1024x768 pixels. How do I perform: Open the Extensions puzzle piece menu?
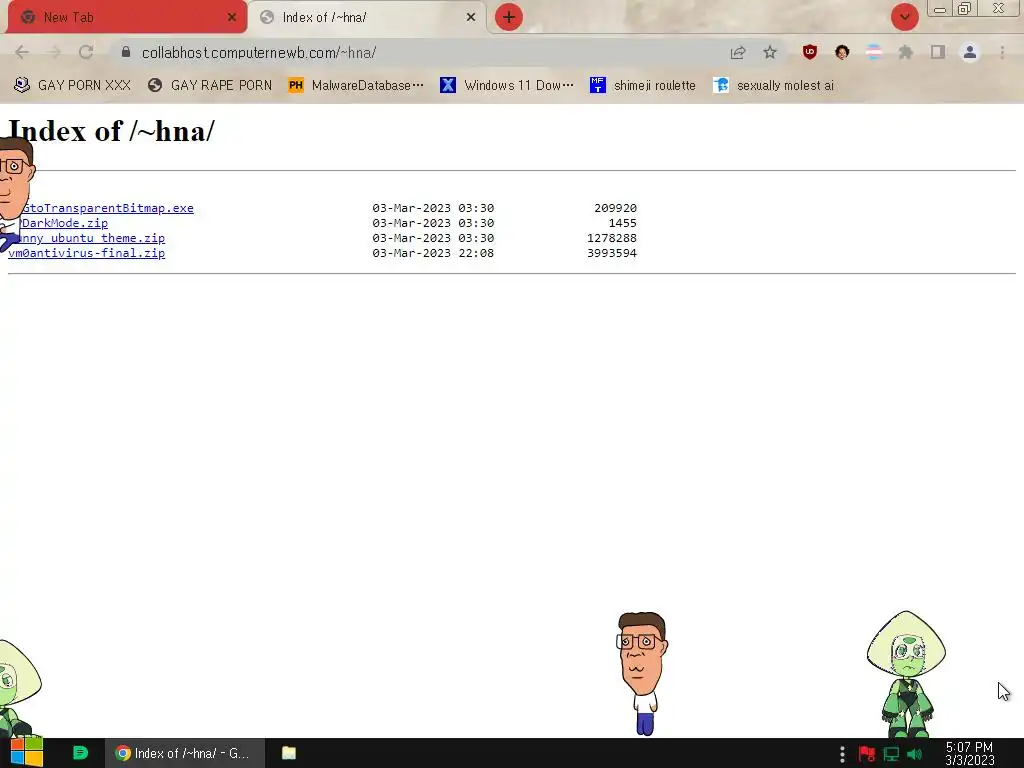[906, 52]
